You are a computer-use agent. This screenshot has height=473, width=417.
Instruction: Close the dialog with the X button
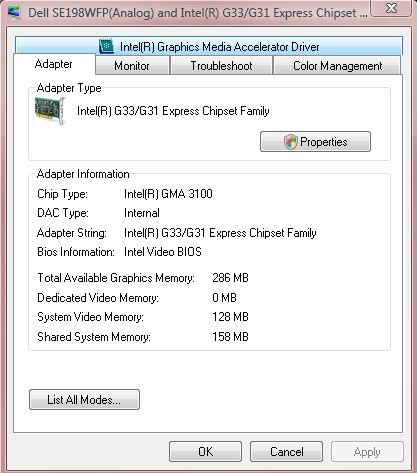(x=391, y=8)
